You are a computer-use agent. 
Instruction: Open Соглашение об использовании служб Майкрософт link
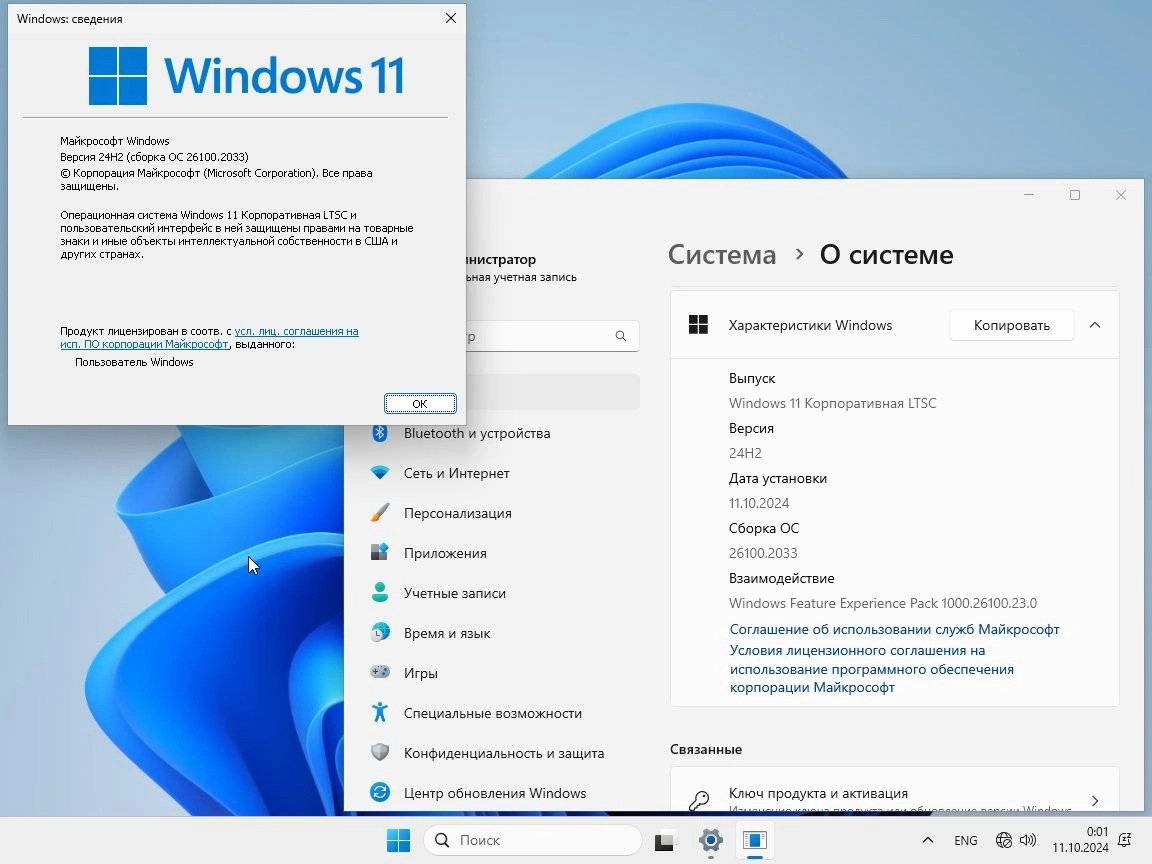tap(894, 629)
